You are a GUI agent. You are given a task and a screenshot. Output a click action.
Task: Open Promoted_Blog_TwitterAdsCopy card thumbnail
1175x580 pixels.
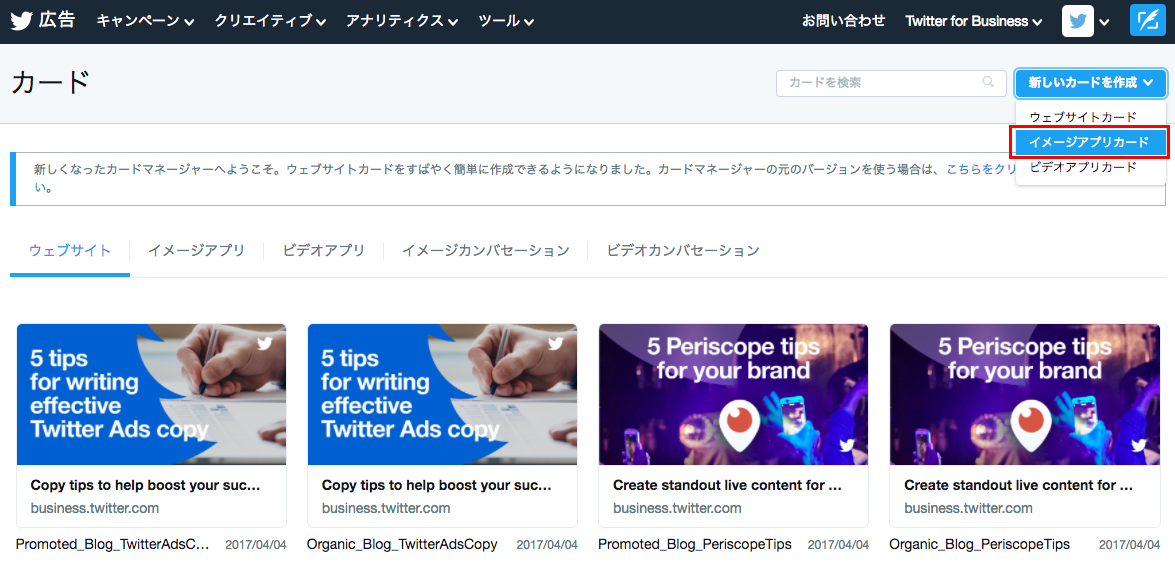pos(151,394)
